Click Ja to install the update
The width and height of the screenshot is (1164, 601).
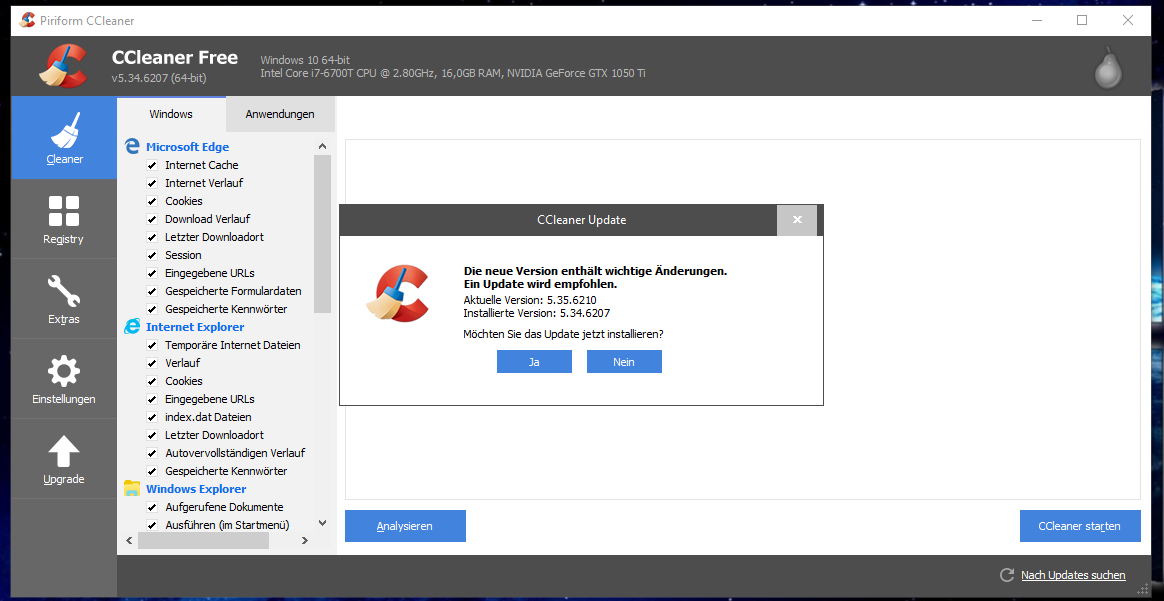pos(534,361)
